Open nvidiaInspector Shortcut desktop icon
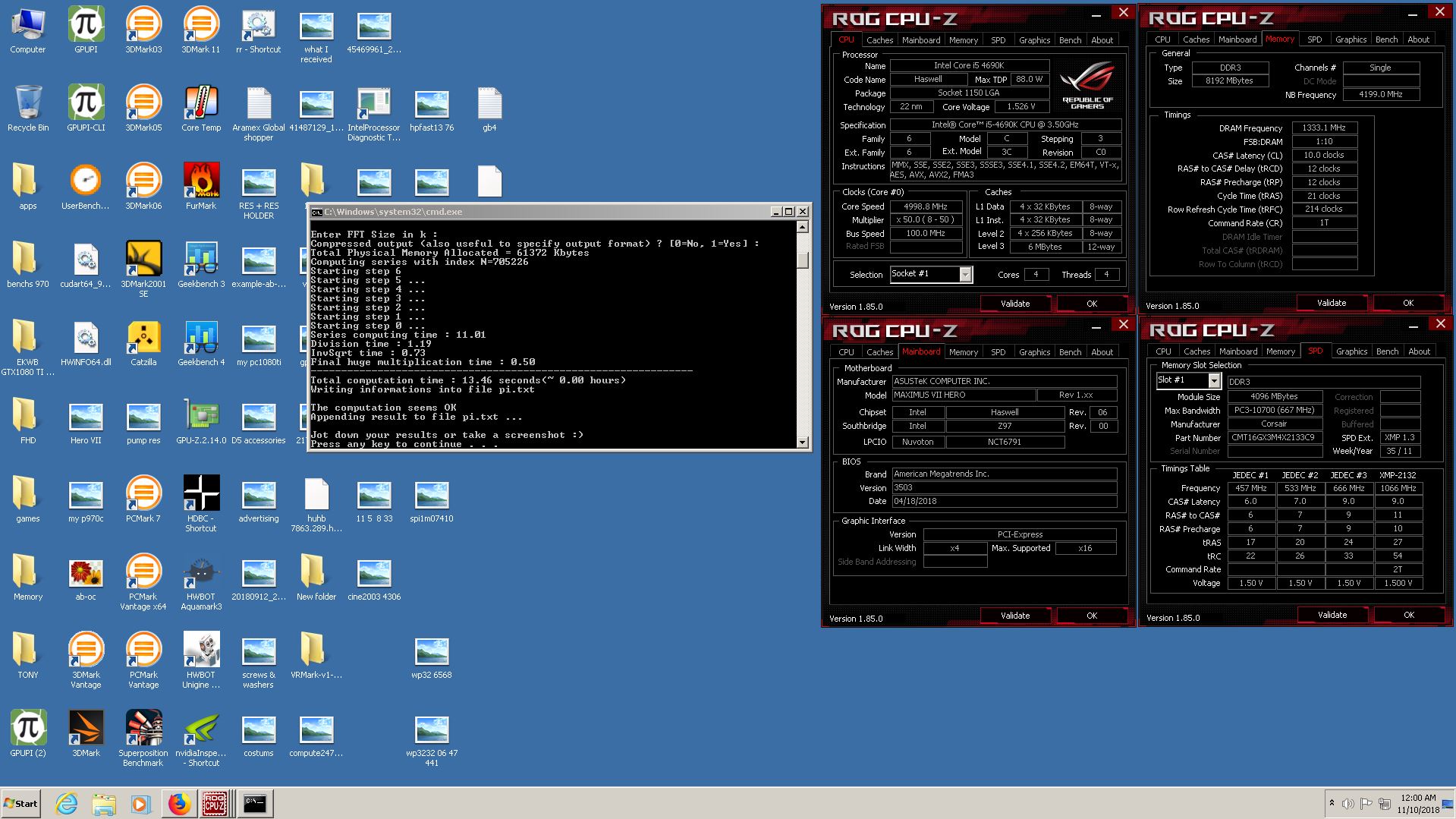The height and width of the screenshot is (819, 1456). (201, 739)
